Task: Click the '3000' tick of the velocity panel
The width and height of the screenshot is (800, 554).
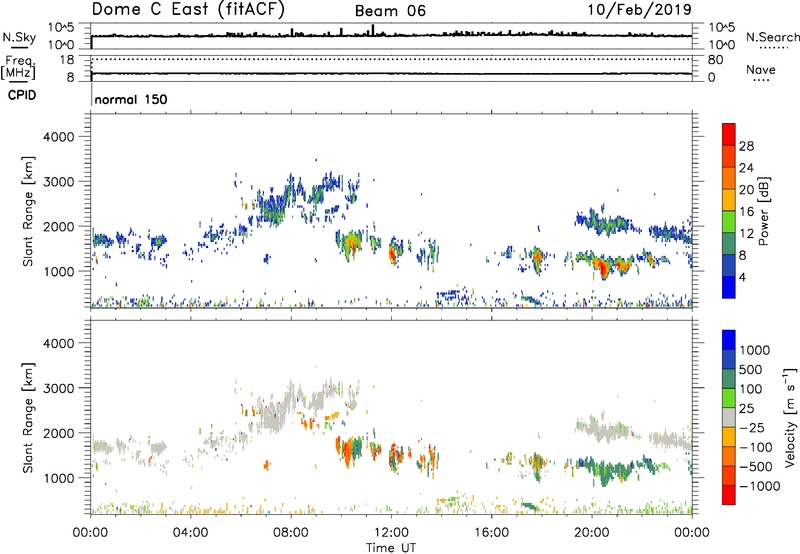Action: [x=59, y=388]
